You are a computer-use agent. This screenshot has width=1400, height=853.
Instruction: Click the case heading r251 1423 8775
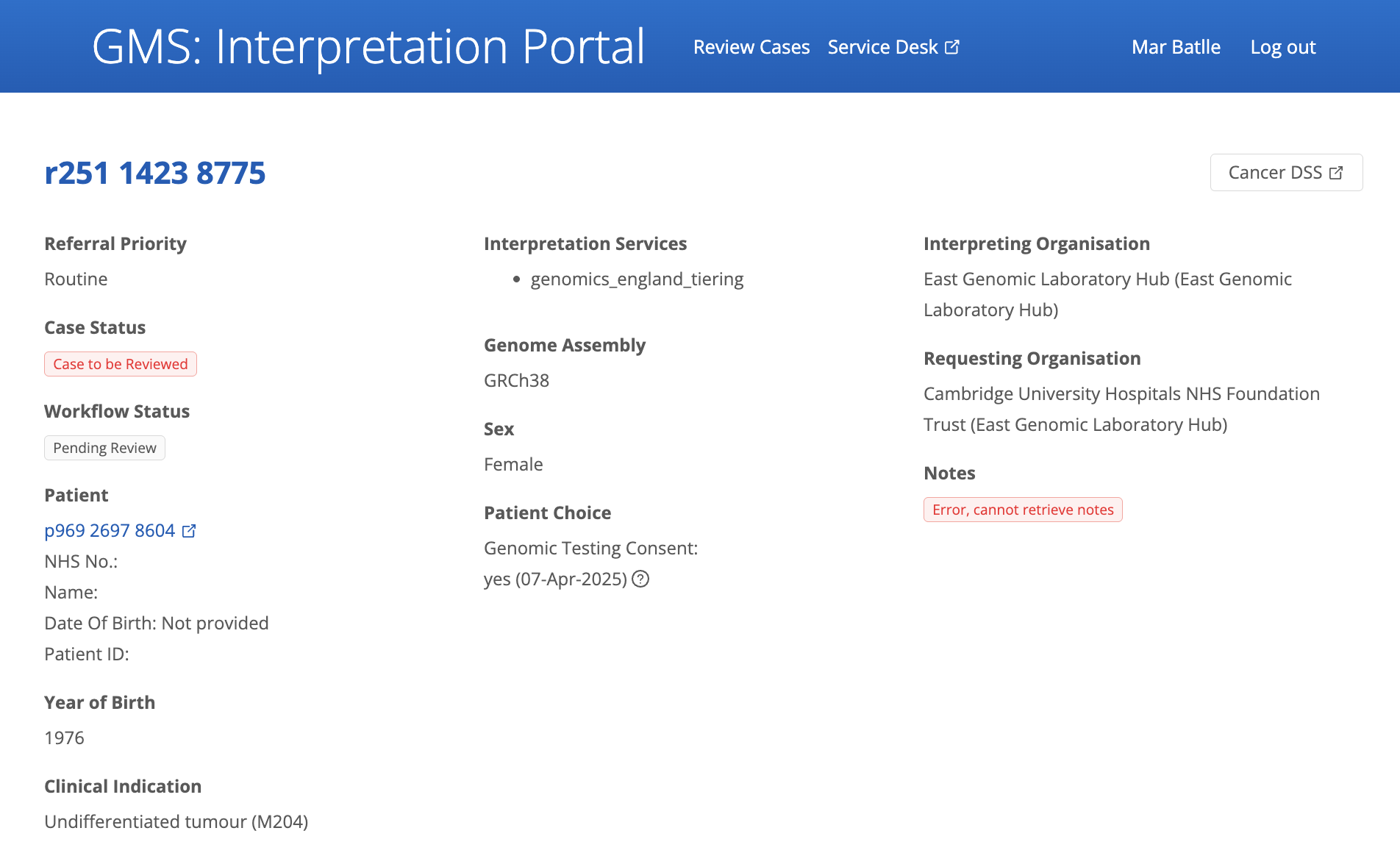tap(154, 173)
